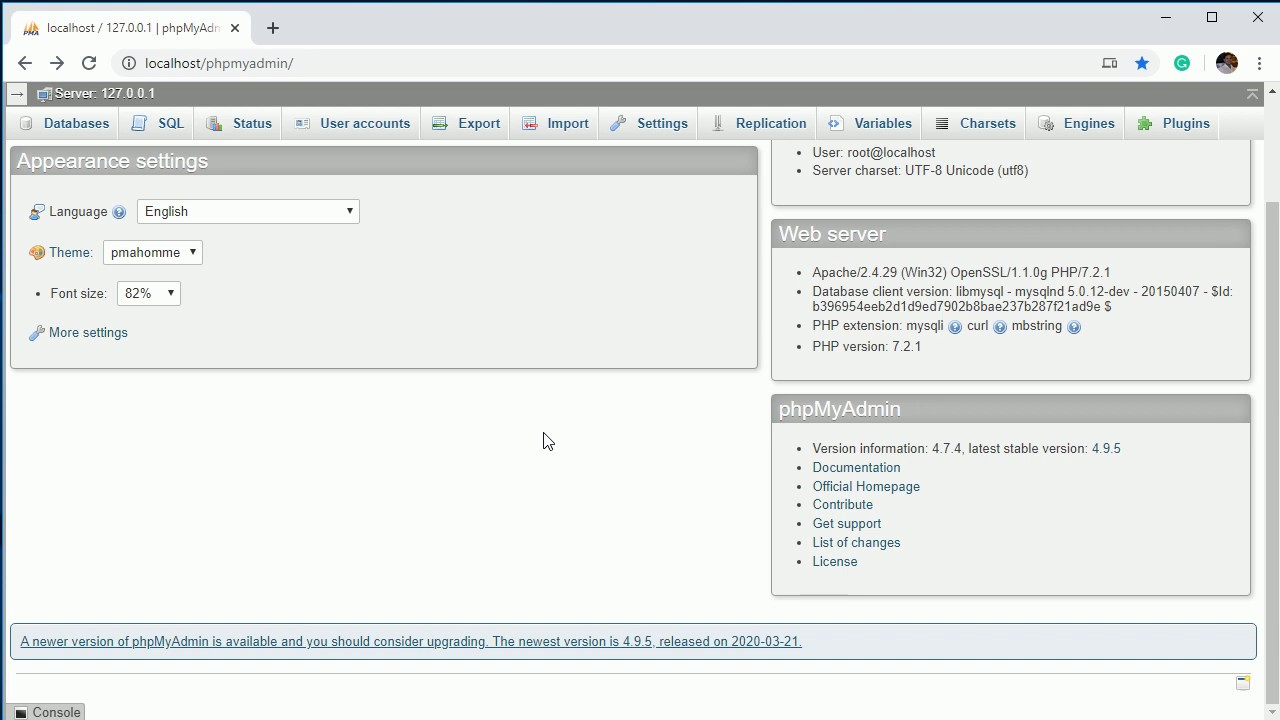
Task: View site information icon in address bar
Action: pyautogui.click(x=129, y=63)
